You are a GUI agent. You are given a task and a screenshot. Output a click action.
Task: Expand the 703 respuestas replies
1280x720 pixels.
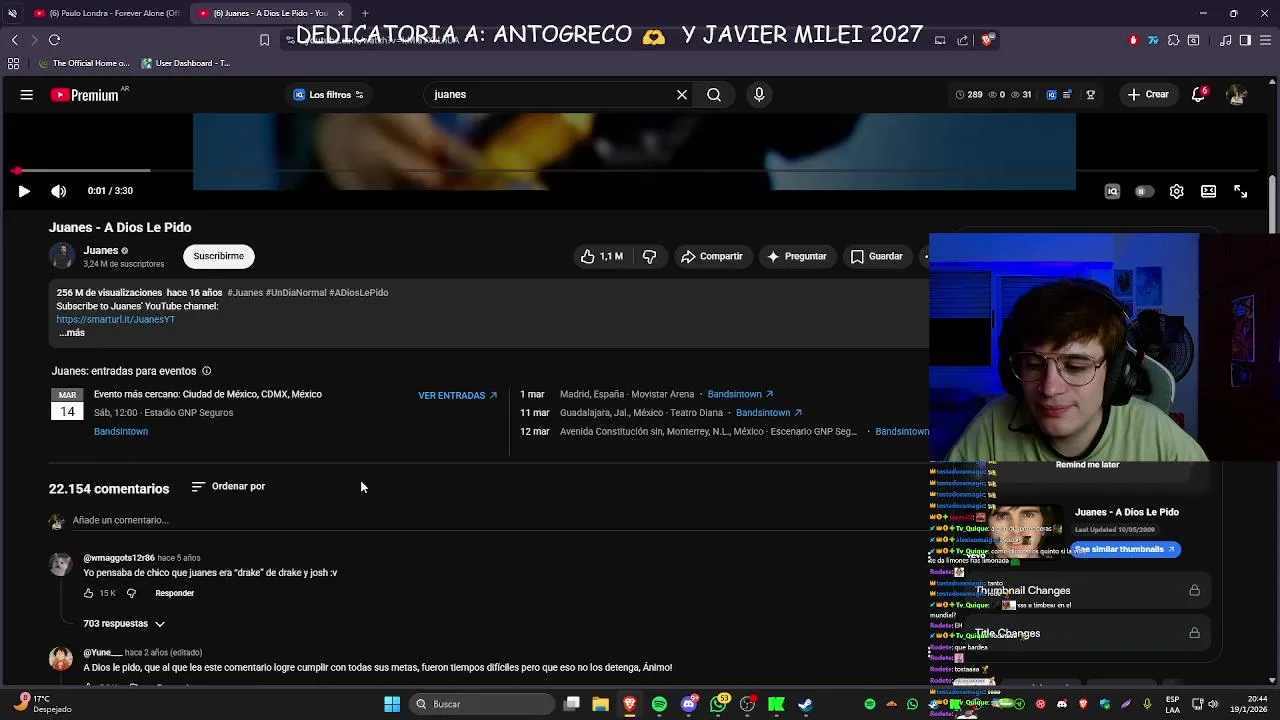click(124, 624)
